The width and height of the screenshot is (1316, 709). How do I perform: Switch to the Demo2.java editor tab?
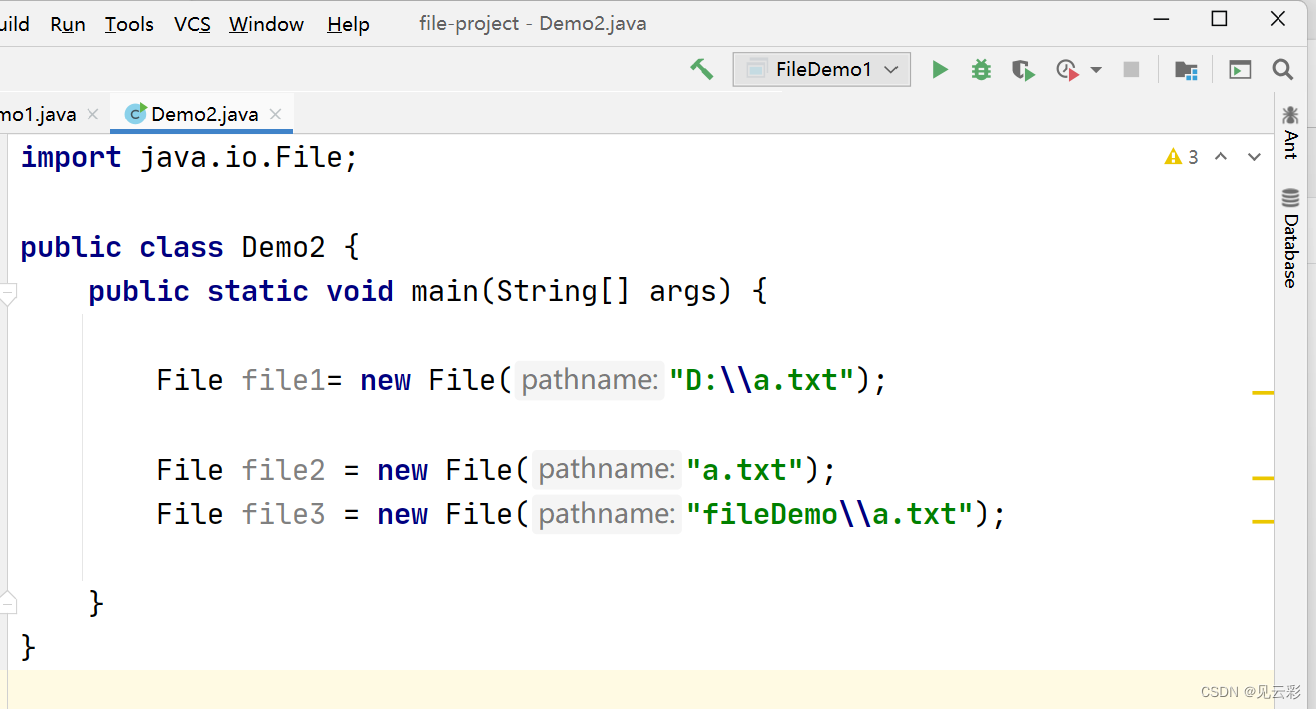tap(204, 114)
